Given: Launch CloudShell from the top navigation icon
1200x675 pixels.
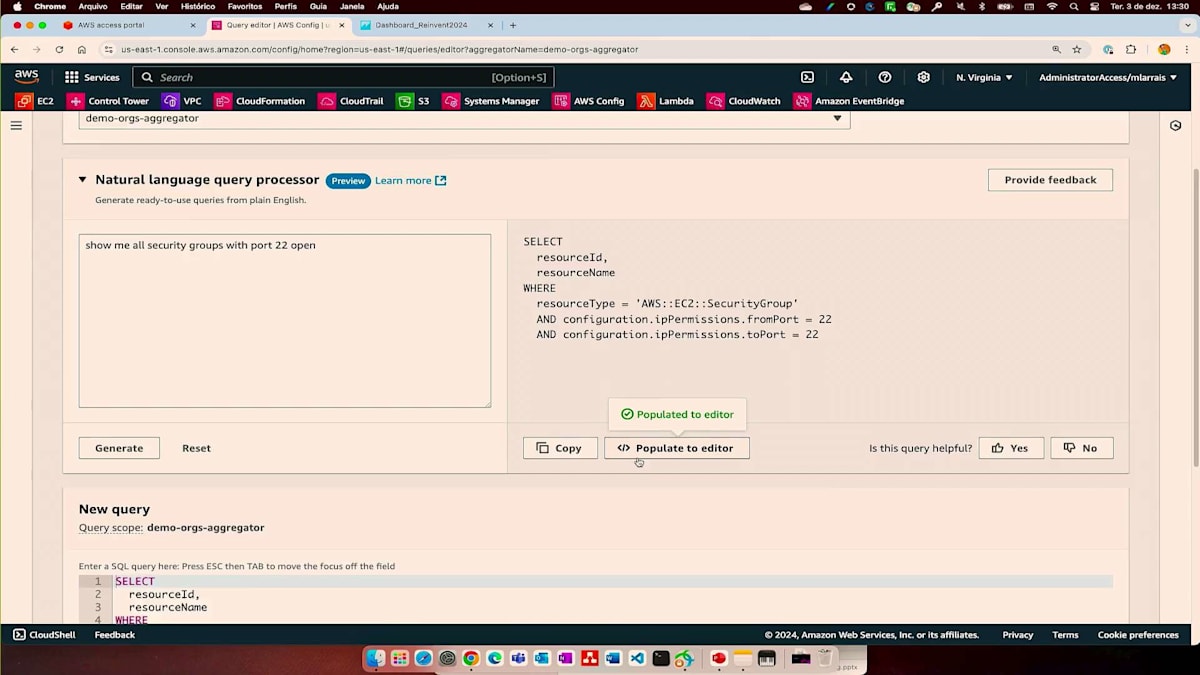Looking at the screenshot, I should [x=807, y=77].
